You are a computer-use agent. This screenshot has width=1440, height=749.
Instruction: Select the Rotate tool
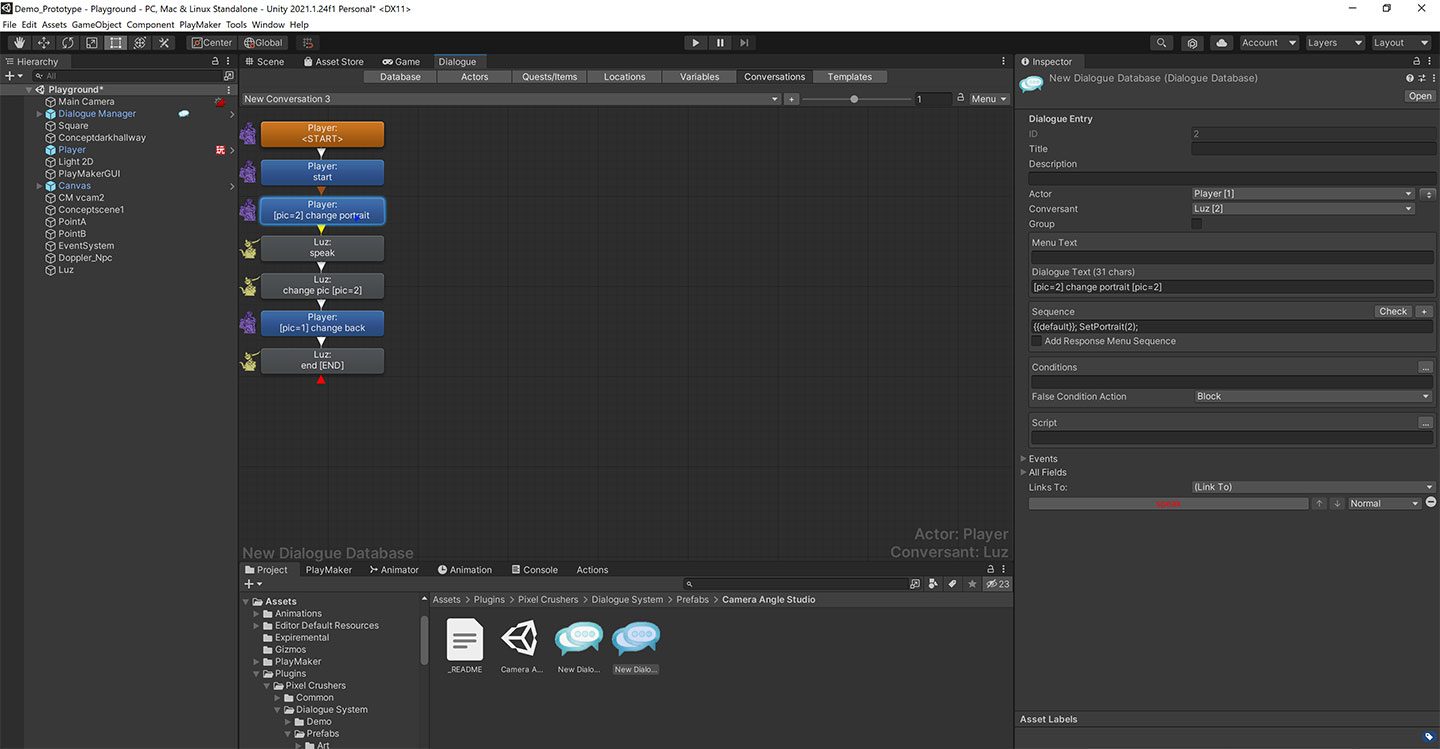pyautogui.click(x=68, y=43)
